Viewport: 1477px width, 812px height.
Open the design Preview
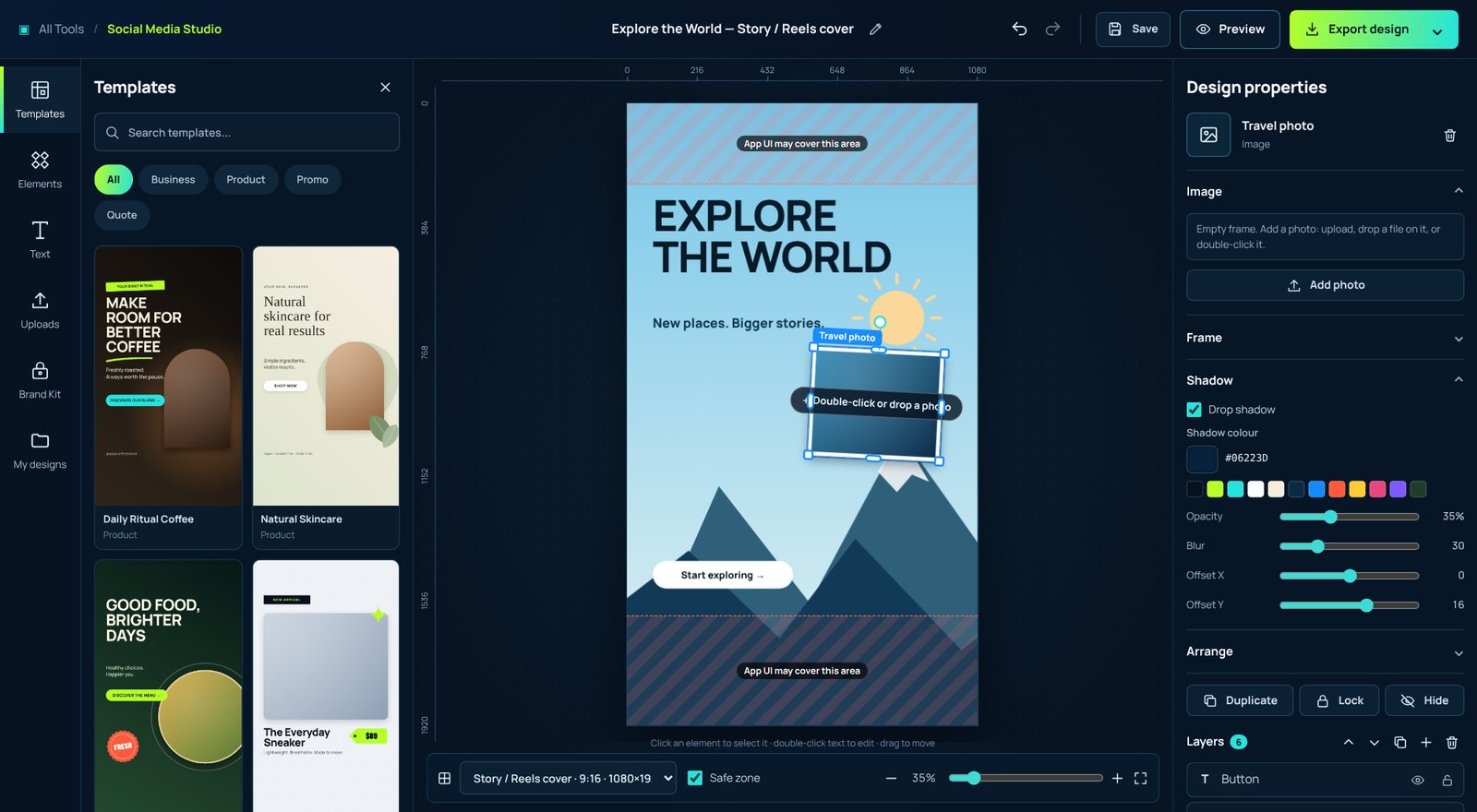1230,30
